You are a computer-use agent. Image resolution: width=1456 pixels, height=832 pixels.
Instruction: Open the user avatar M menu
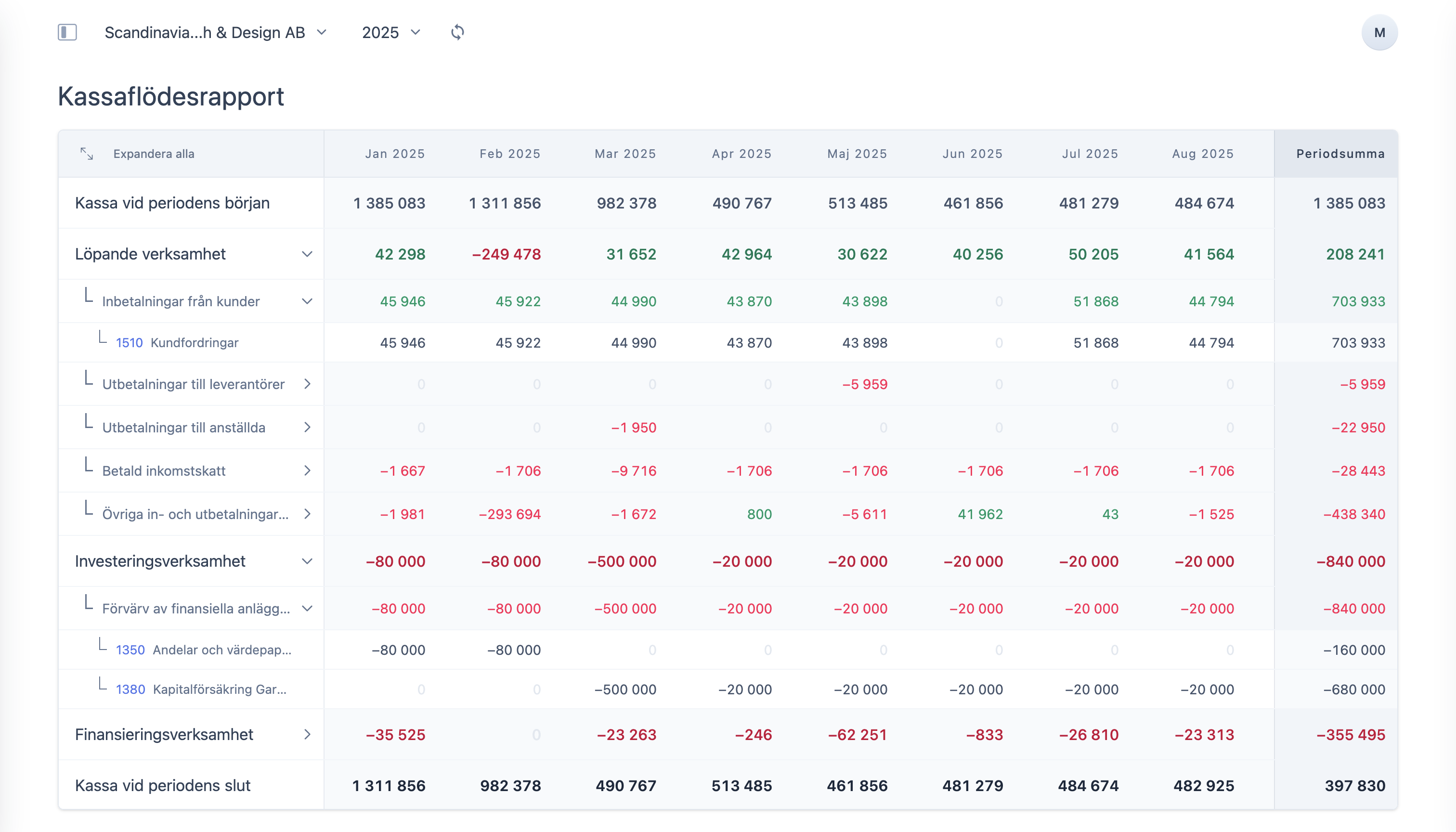click(1379, 33)
